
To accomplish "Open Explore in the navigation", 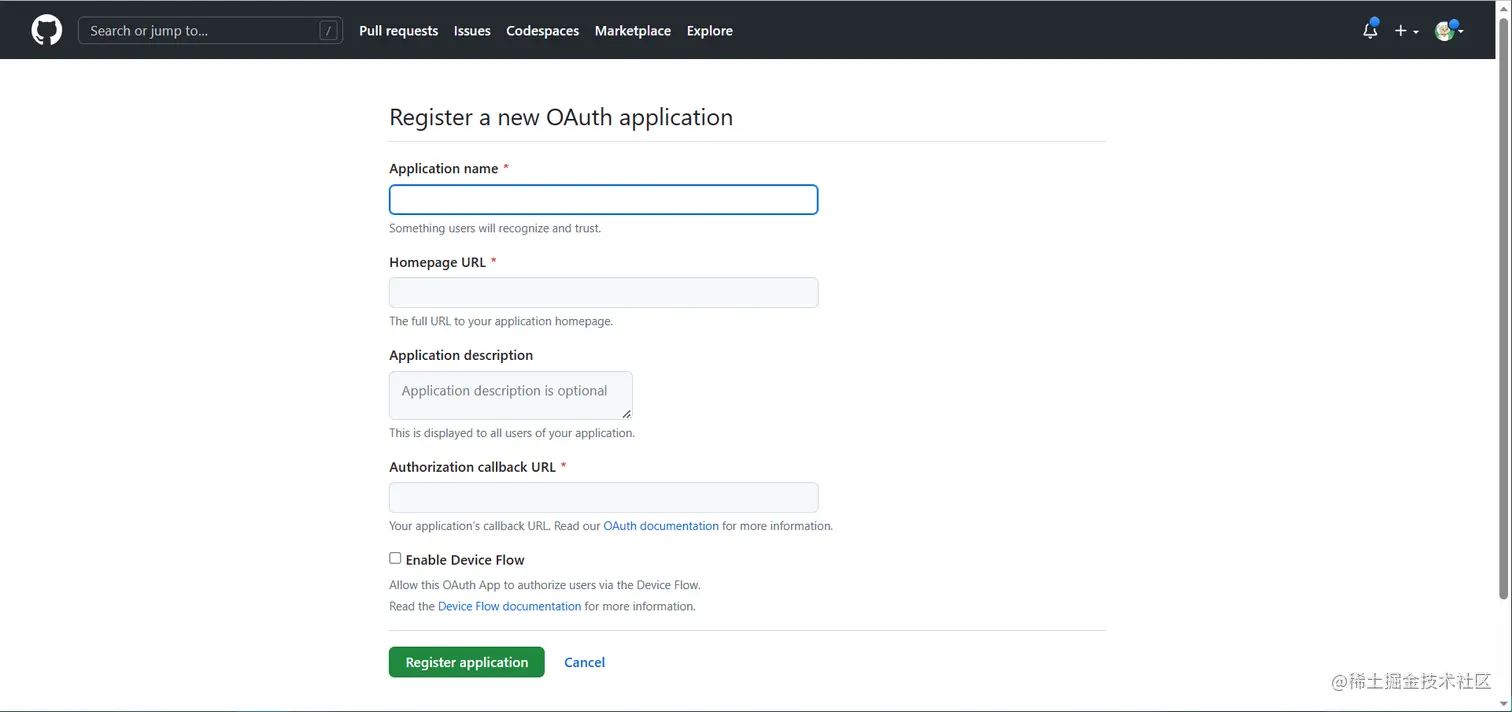I will [x=709, y=31].
